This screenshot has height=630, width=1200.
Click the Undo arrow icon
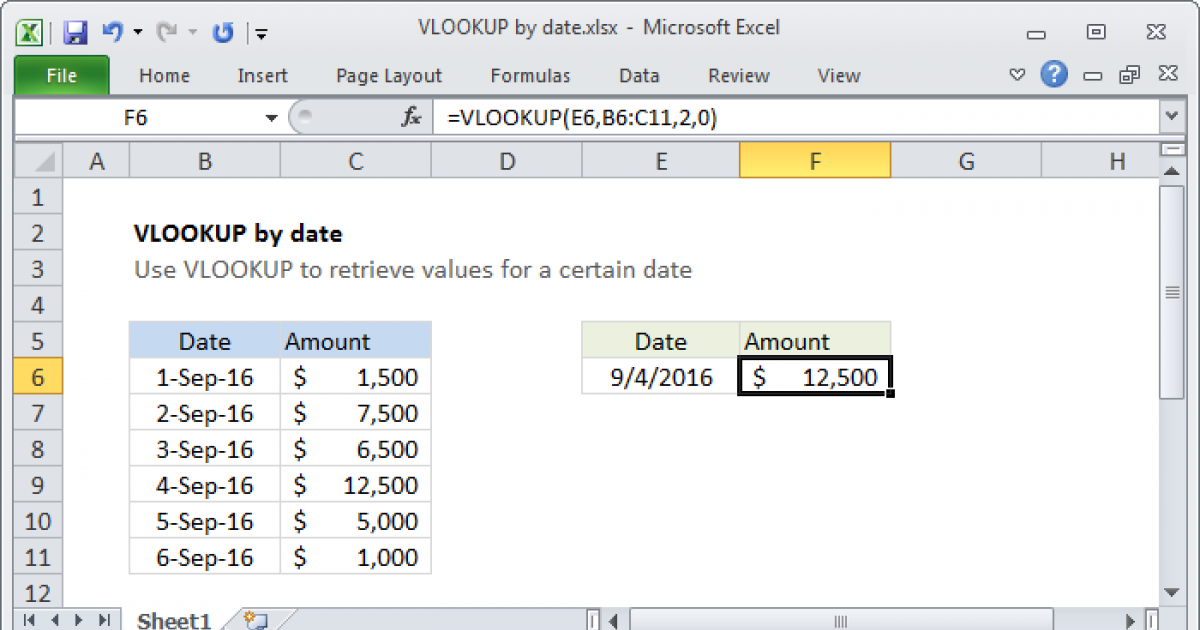point(111,32)
